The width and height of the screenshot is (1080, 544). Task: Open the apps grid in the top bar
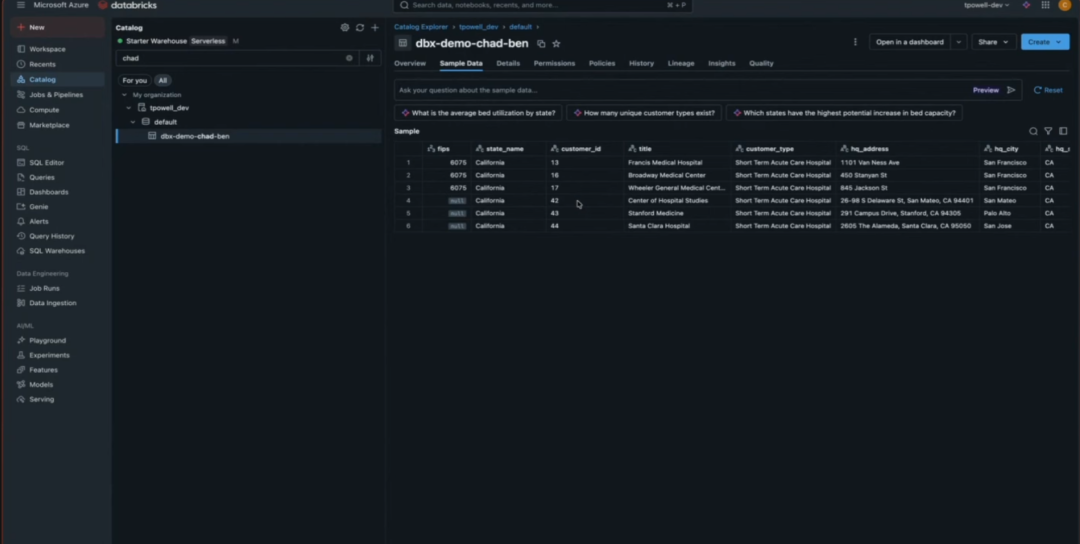click(x=1046, y=5)
